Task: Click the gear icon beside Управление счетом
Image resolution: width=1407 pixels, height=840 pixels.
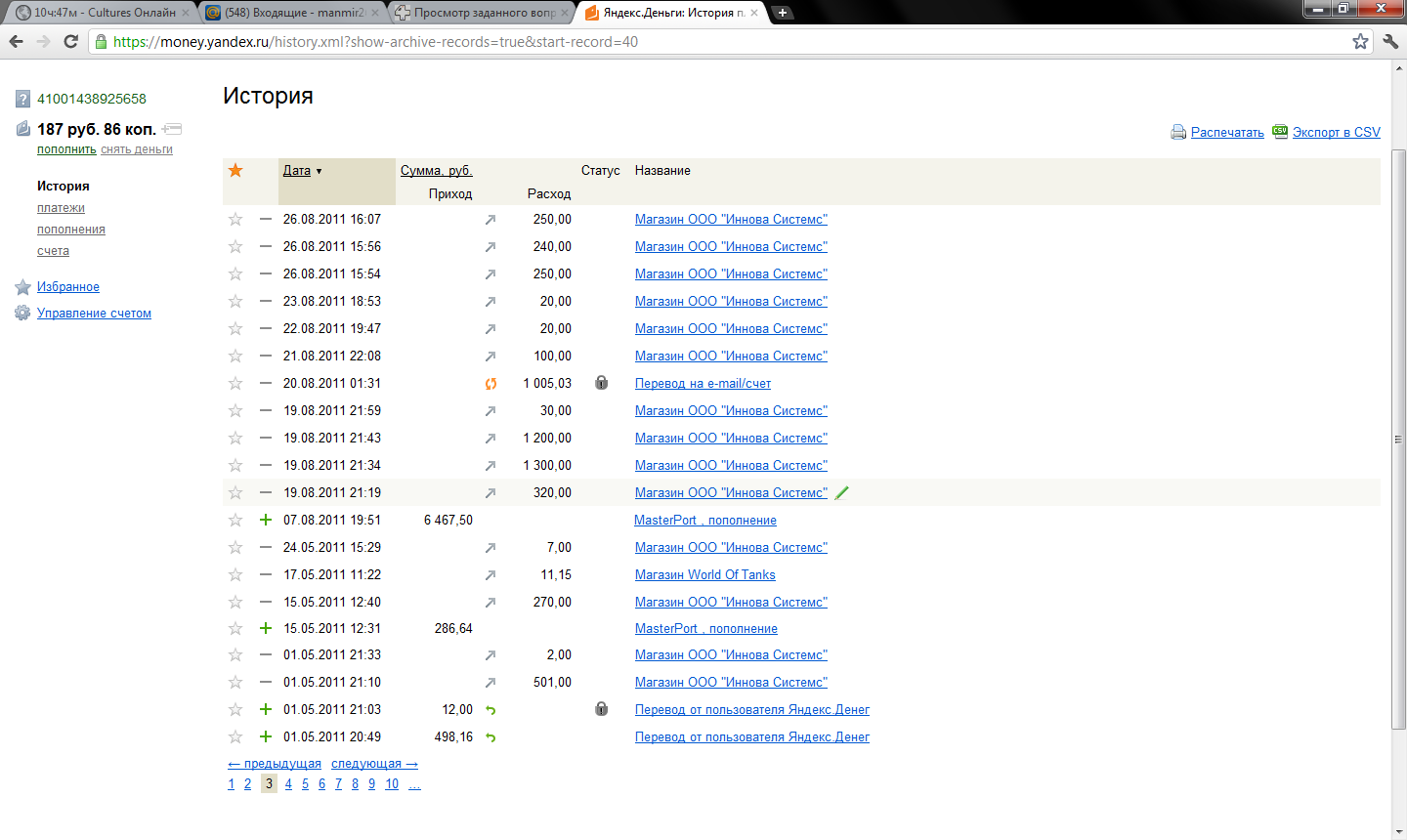Action: tap(22, 313)
